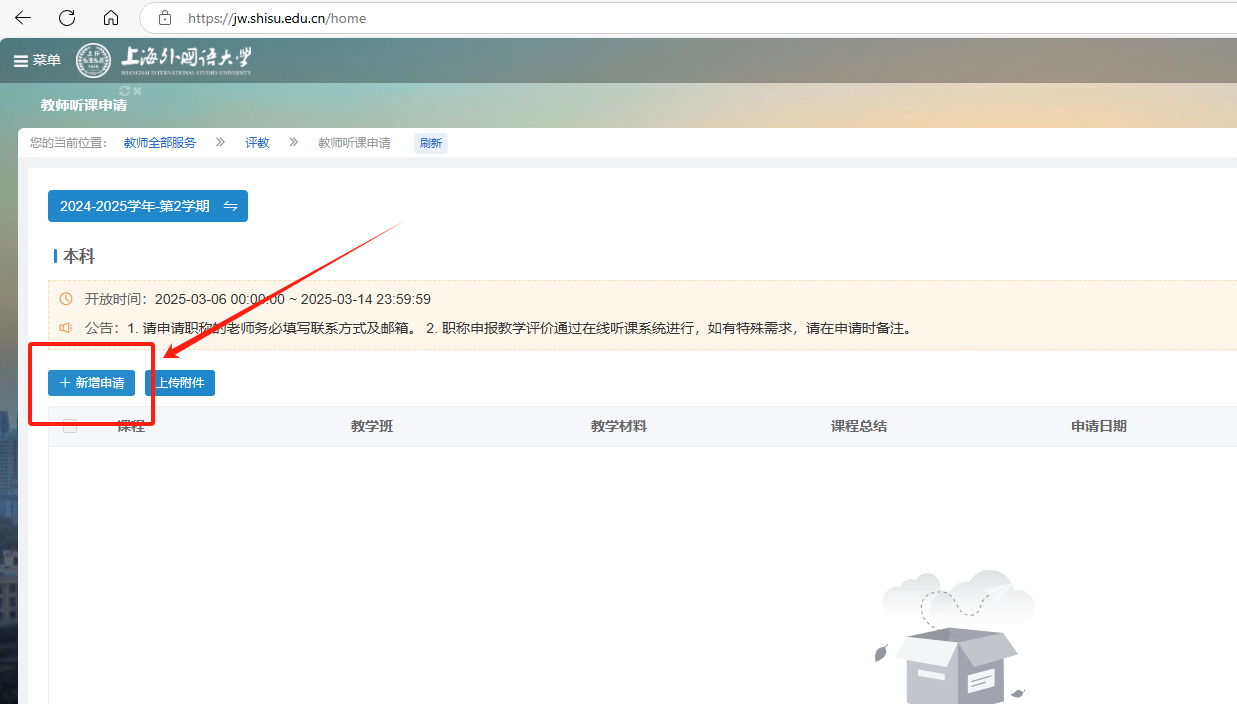Click the browser back arrow
1237x704 pixels.
22,18
